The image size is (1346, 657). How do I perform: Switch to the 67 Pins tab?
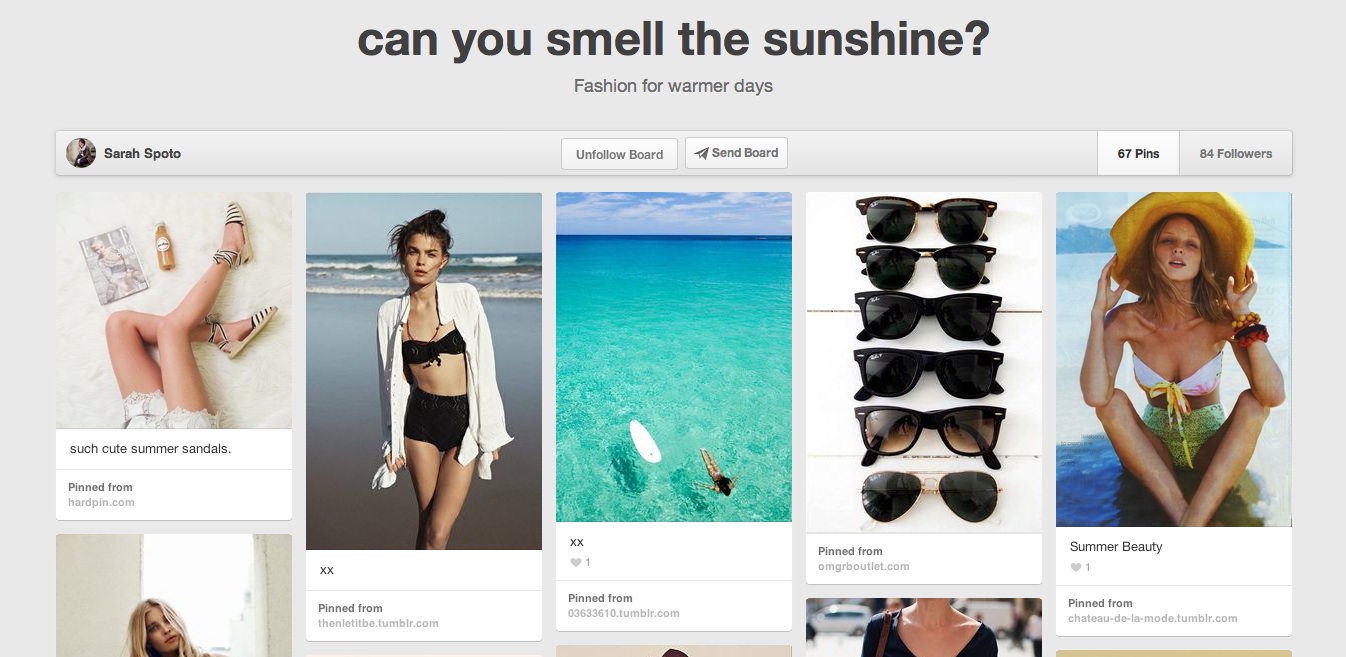coord(1138,153)
